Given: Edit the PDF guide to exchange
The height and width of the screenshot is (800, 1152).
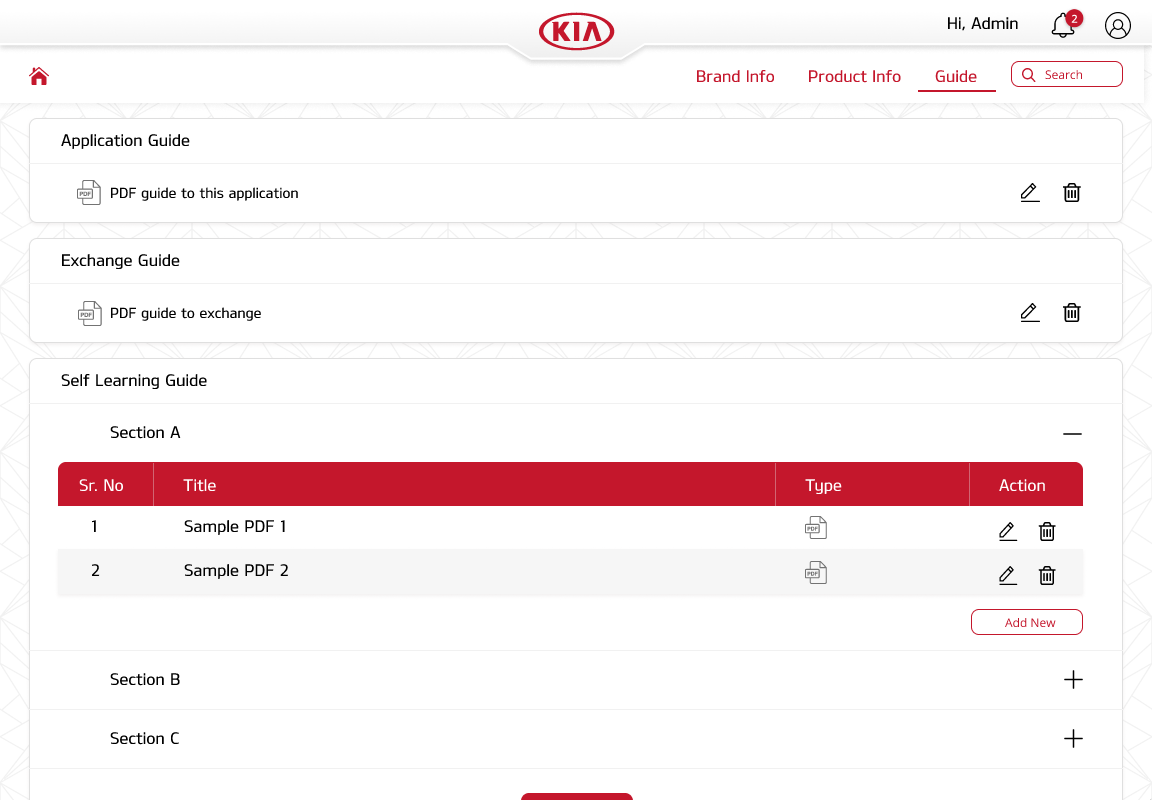Looking at the screenshot, I should coord(1029,313).
